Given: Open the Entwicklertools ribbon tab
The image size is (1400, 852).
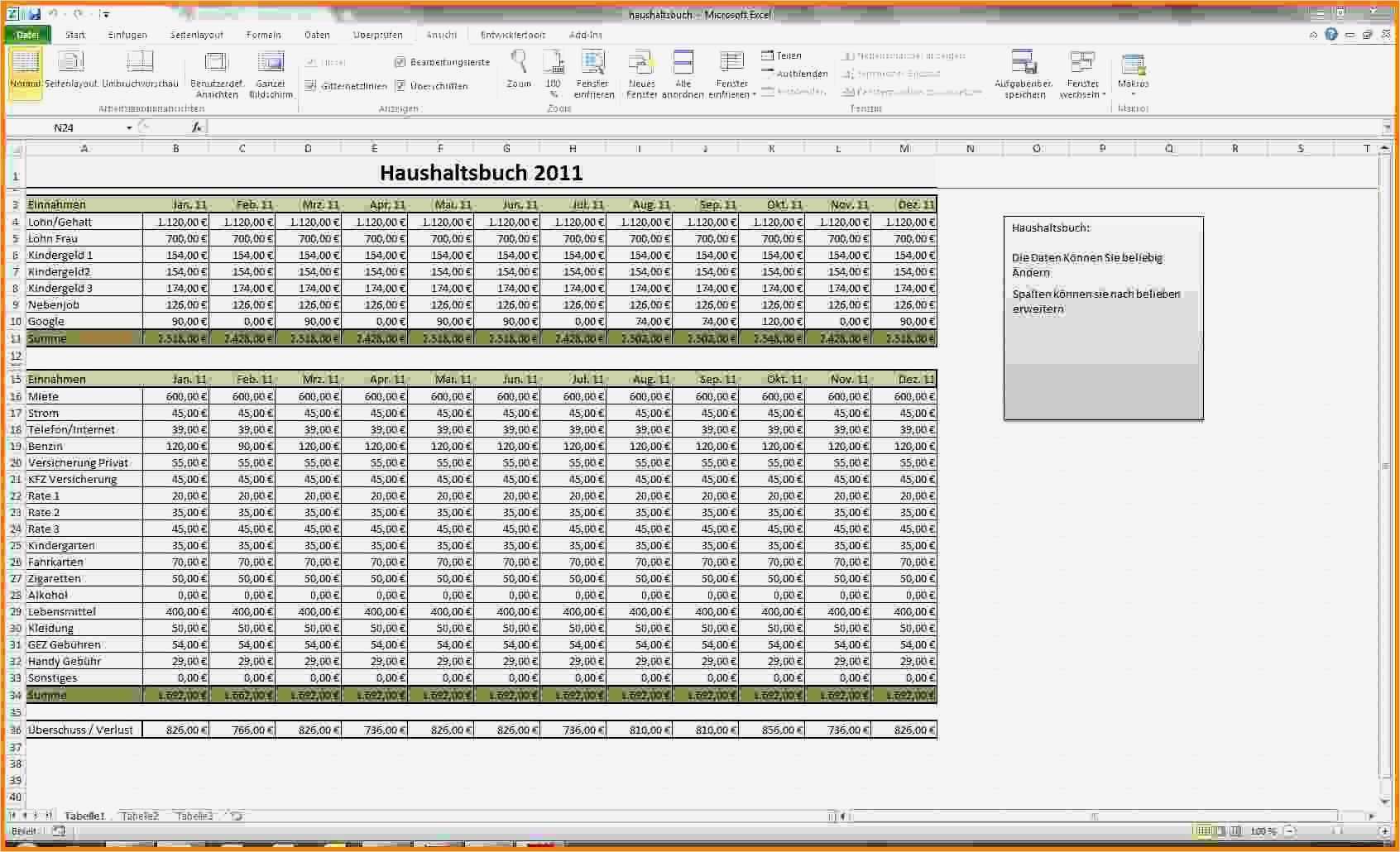Looking at the screenshot, I should pyautogui.click(x=513, y=35).
